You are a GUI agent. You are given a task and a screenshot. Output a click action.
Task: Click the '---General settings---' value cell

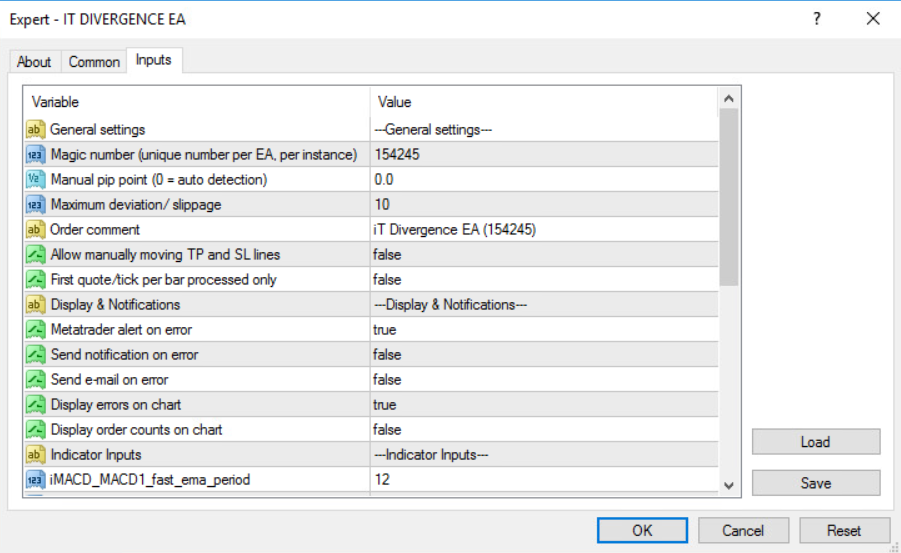[544, 129]
